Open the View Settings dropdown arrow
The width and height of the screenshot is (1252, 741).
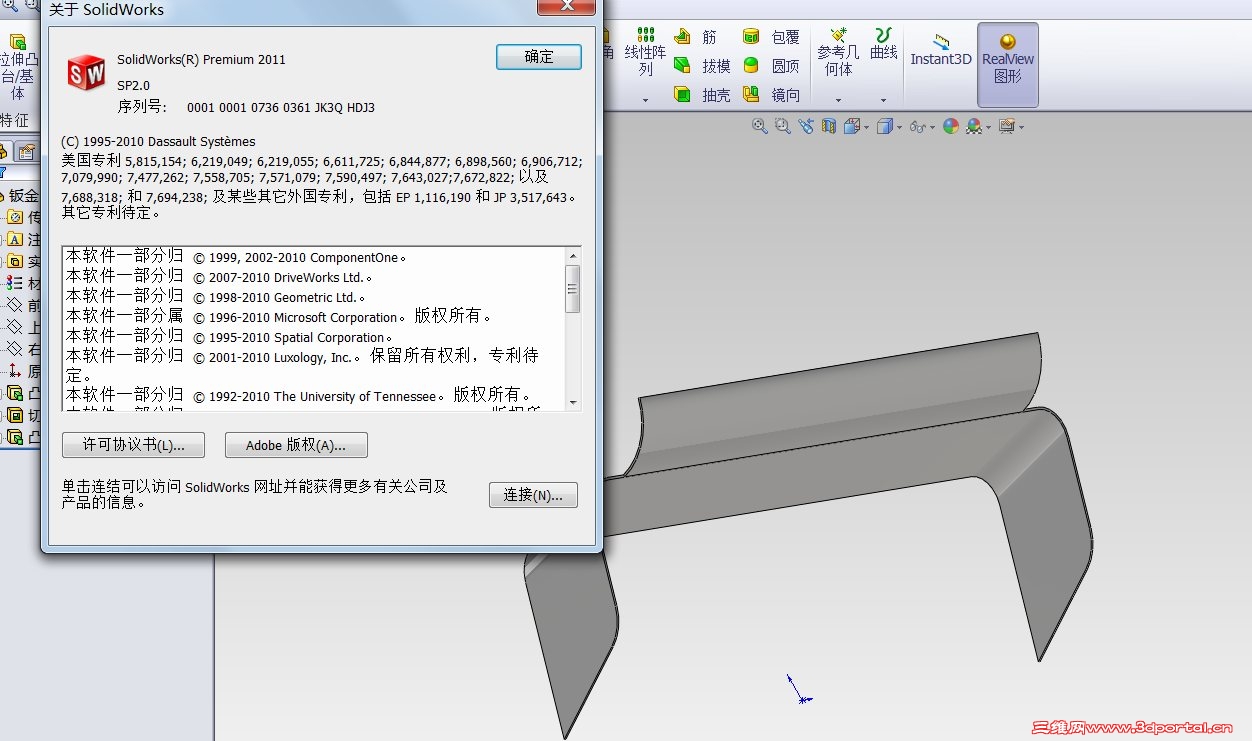click(x=1021, y=127)
